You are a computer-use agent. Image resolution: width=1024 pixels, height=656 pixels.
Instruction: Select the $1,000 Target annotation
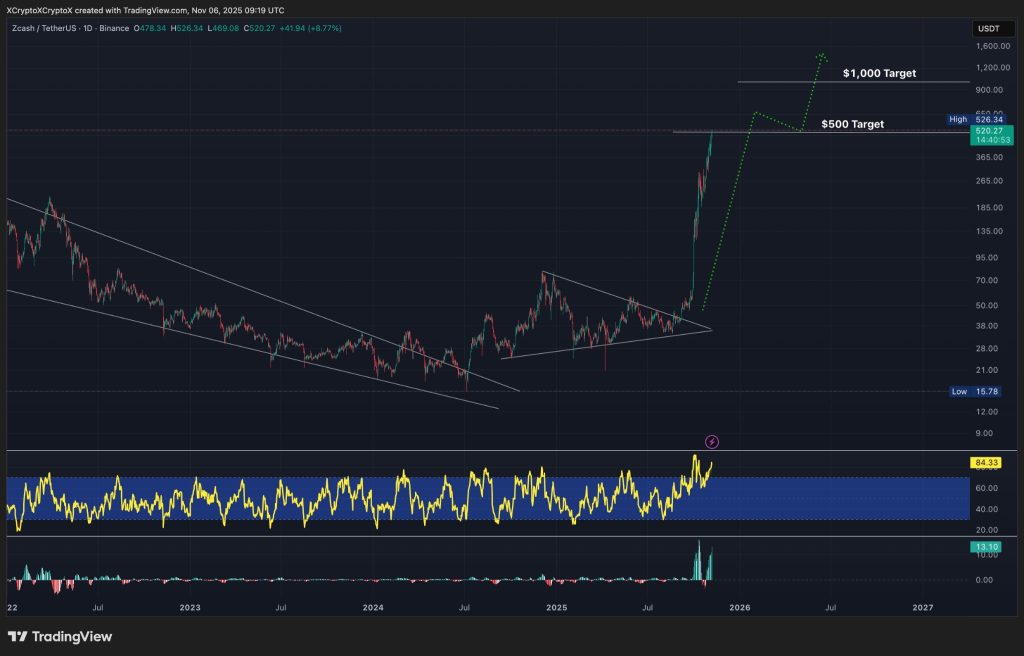[881, 72]
